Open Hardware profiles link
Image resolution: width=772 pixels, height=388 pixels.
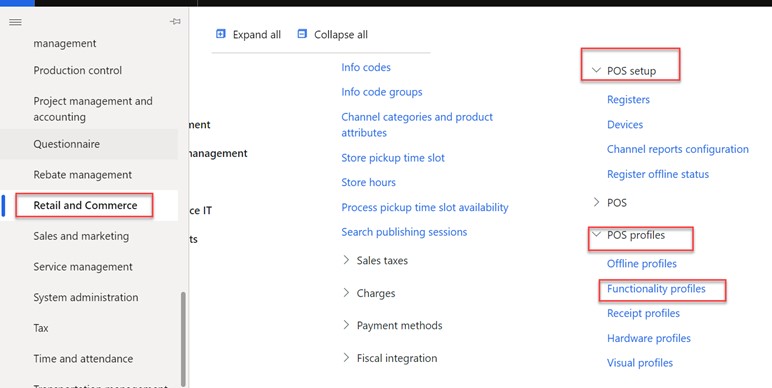[648, 338]
